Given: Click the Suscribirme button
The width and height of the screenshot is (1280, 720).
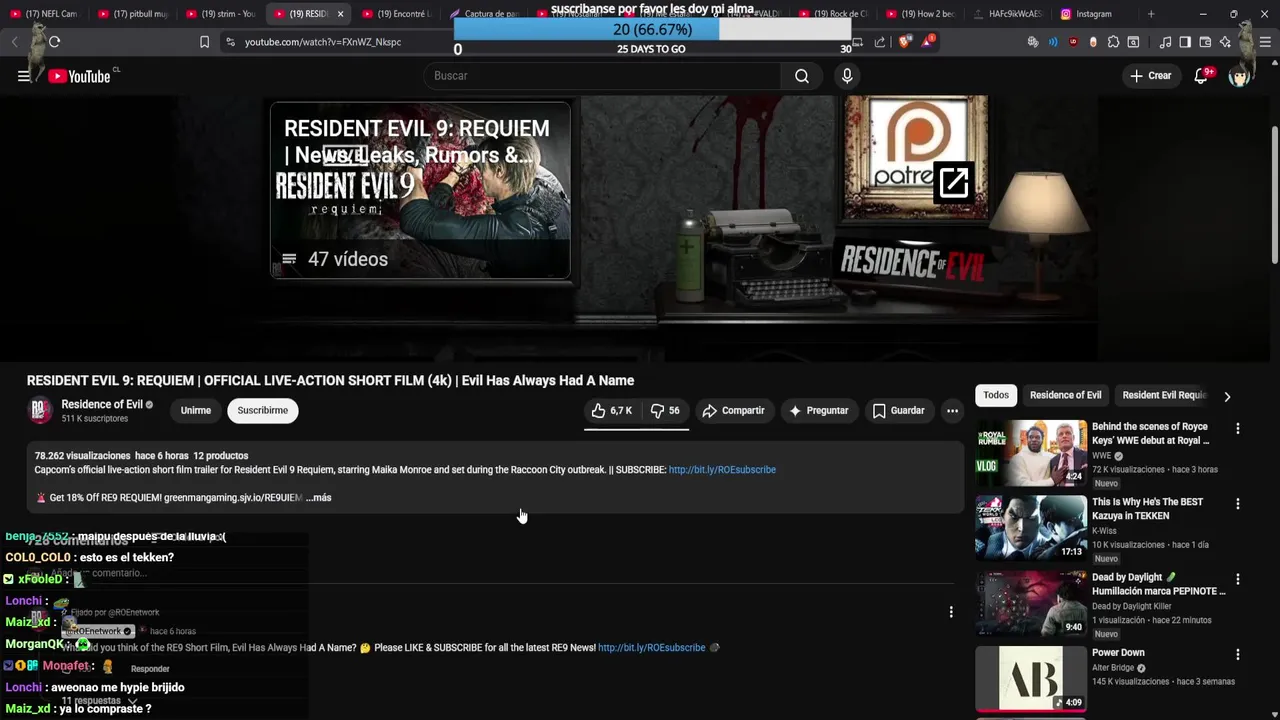Looking at the screenshot, I should tap(263, 411).
